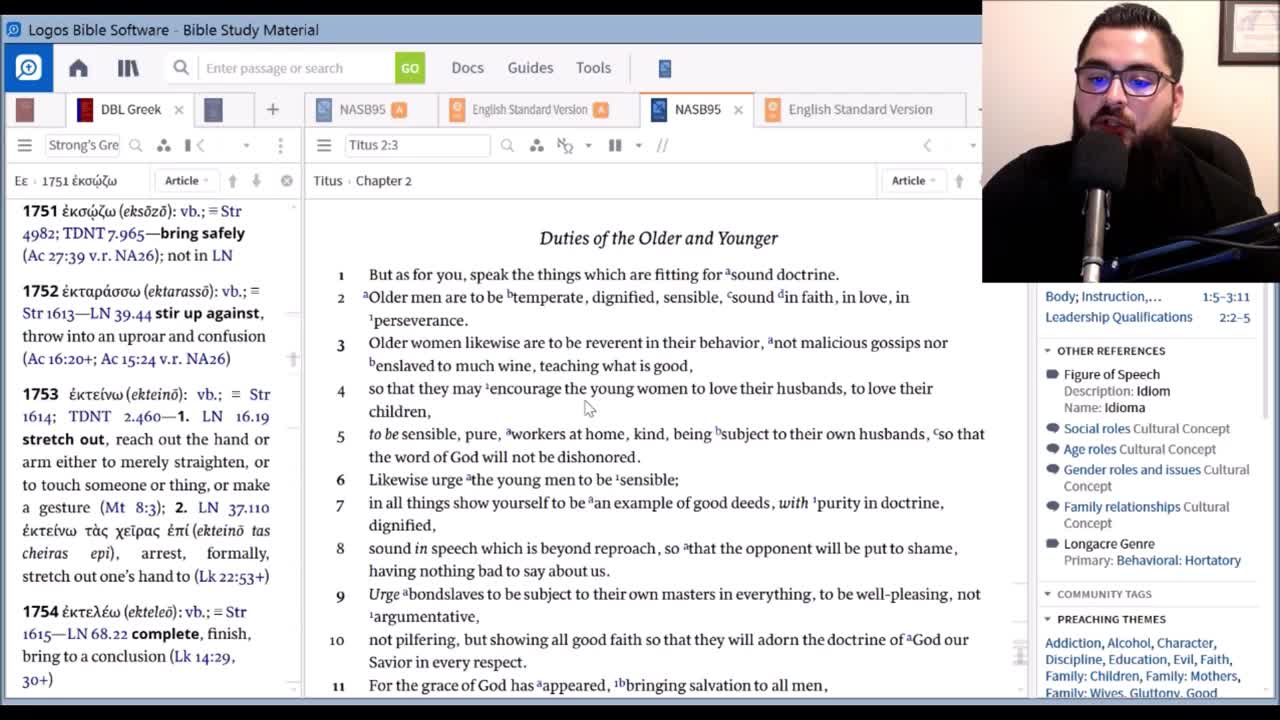Image resolution: width=1280 pixels, height=720 pixels.
Task: Open the Addiction preaching theme
Action: [1072, 643]
